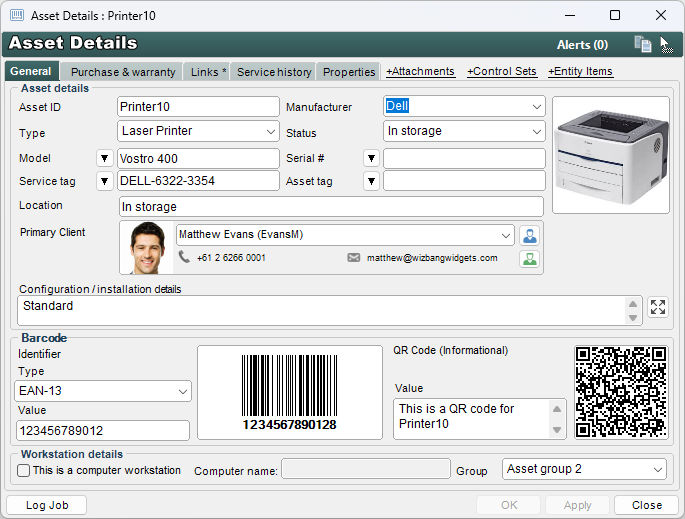Image resolution: width=685 pixels, height=519 pixels.
Task: Open the Purchase & warranty tab
Action: (123, 72)
